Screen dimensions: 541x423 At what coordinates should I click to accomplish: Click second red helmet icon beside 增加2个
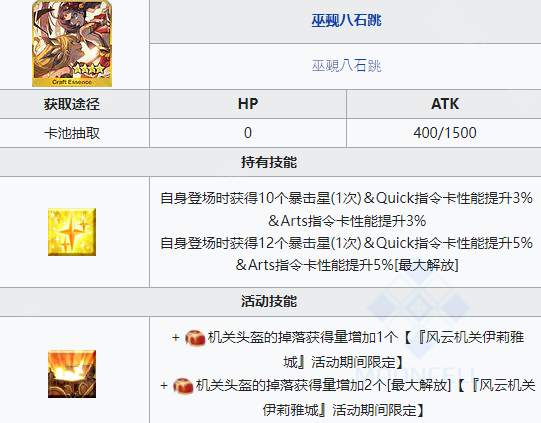(183, 386)
